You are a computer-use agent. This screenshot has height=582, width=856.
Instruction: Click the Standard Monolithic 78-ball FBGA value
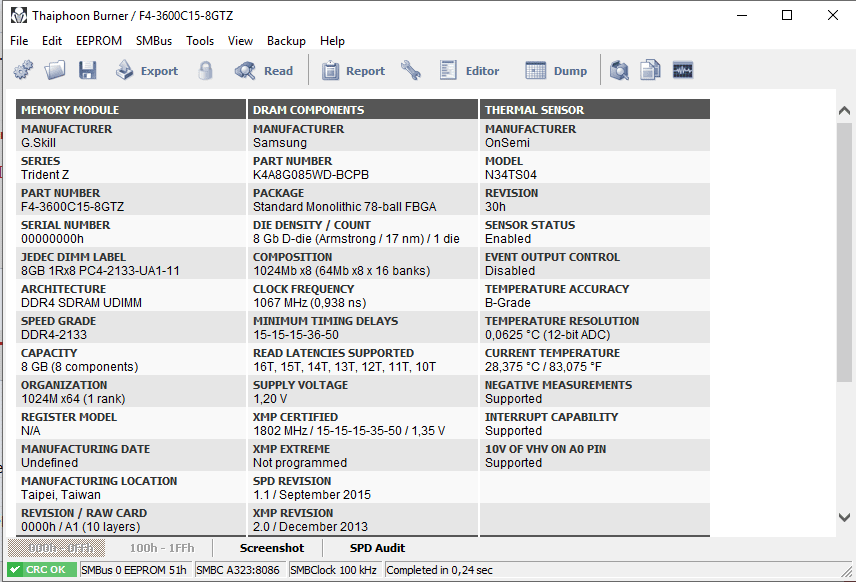344,207
